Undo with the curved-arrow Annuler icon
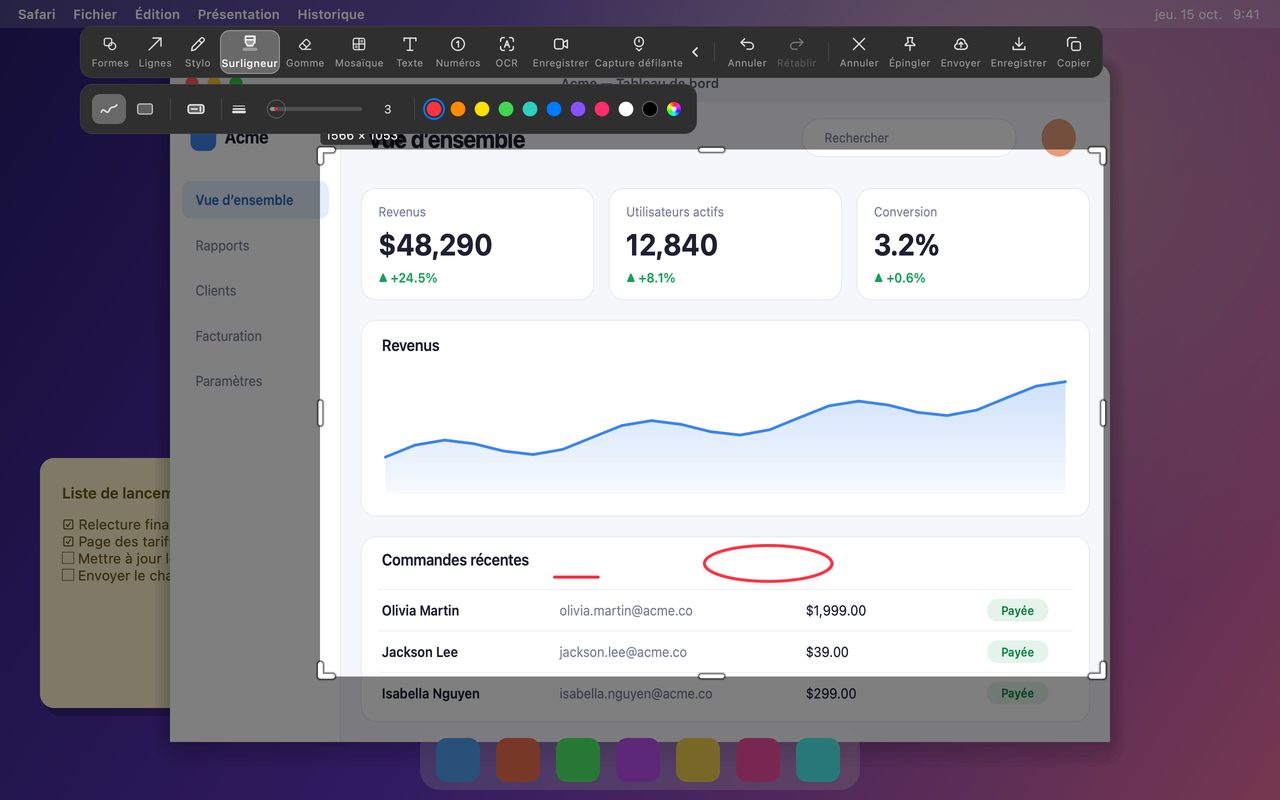Screen dimensions: 1280x800 (747, 51)
